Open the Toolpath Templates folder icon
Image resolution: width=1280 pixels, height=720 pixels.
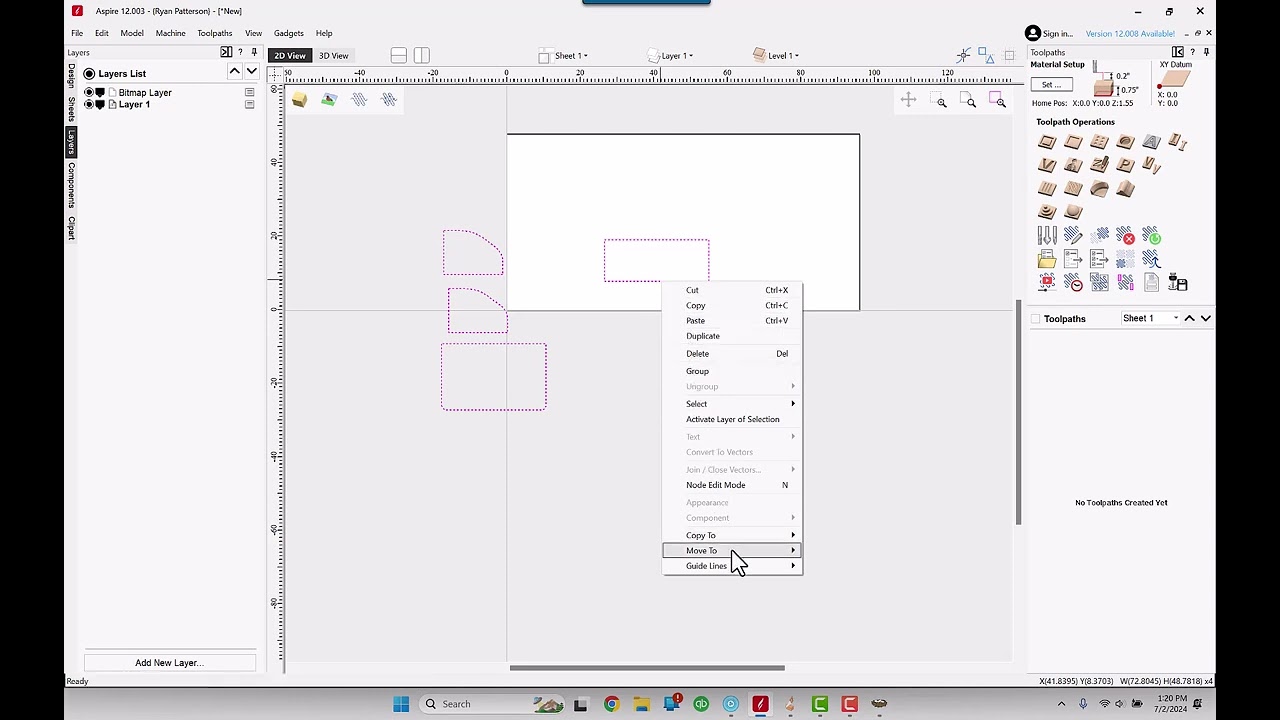click(x=1047, y=260)
